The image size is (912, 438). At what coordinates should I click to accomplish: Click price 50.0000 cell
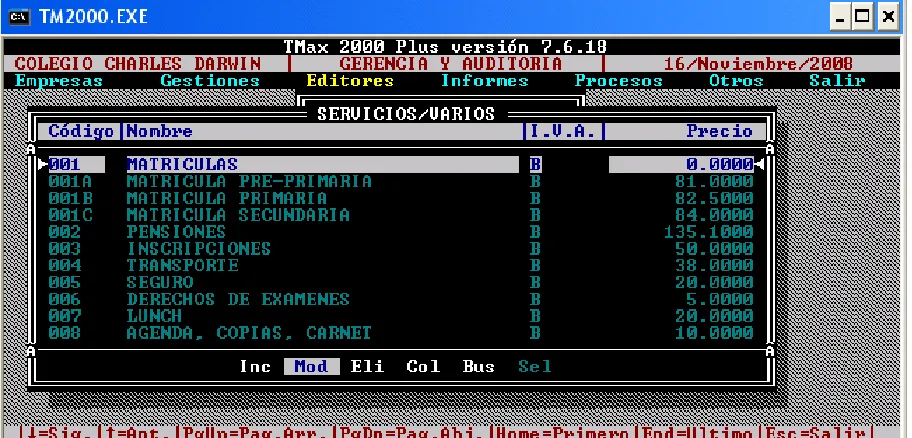click(x=714, y=249)
